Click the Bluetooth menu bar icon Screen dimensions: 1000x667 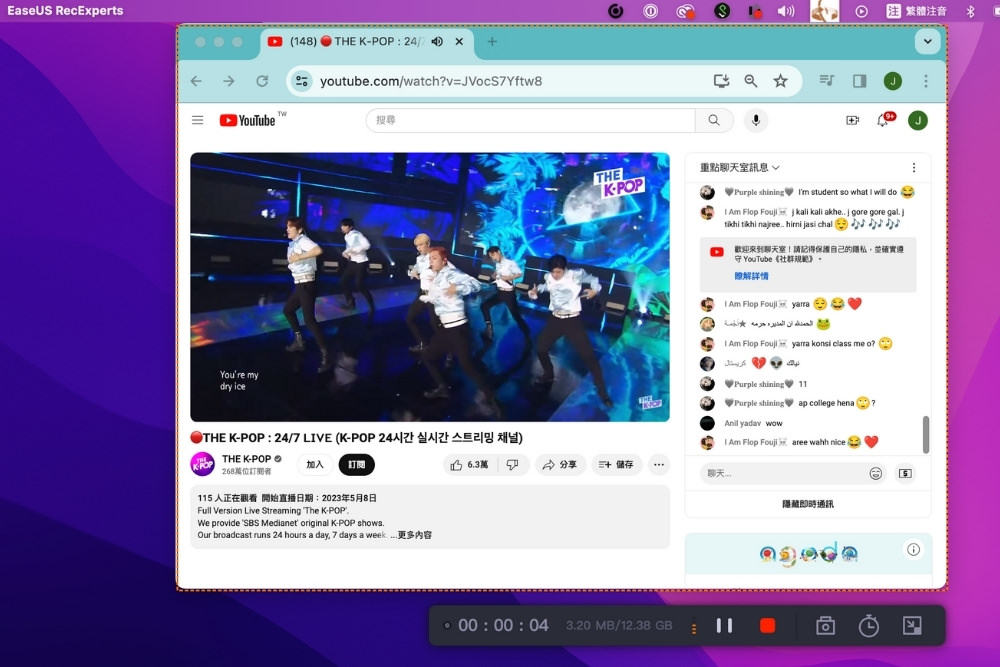click(970, 11)
